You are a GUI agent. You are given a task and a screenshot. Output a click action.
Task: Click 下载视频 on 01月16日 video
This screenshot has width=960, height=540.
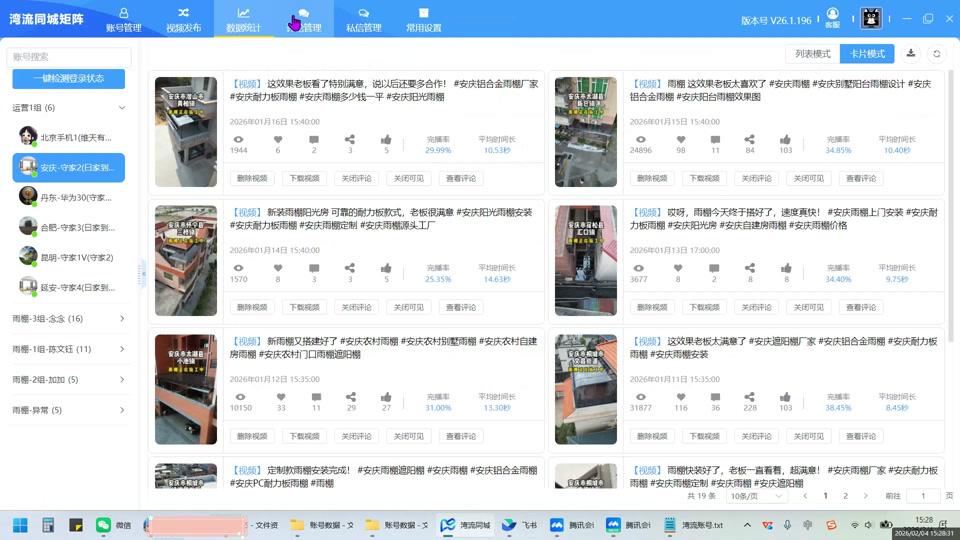(x=304, y=178)
